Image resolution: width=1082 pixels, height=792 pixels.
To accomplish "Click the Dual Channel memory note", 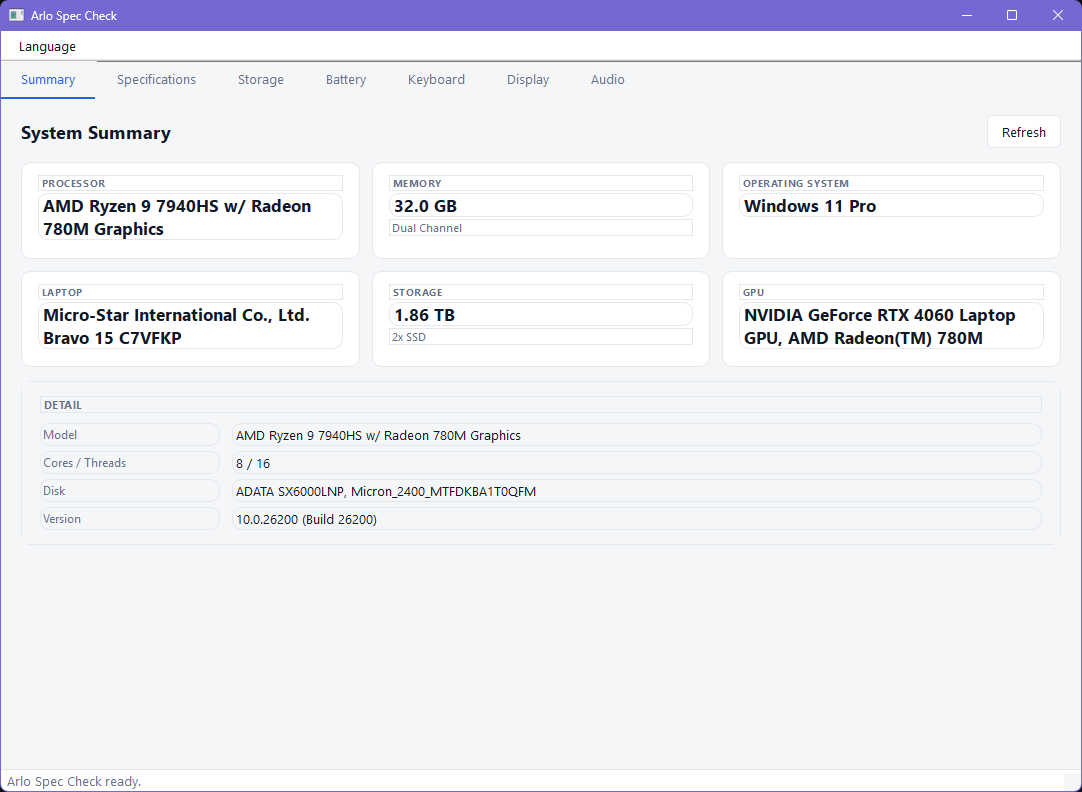I will point(541,228).
